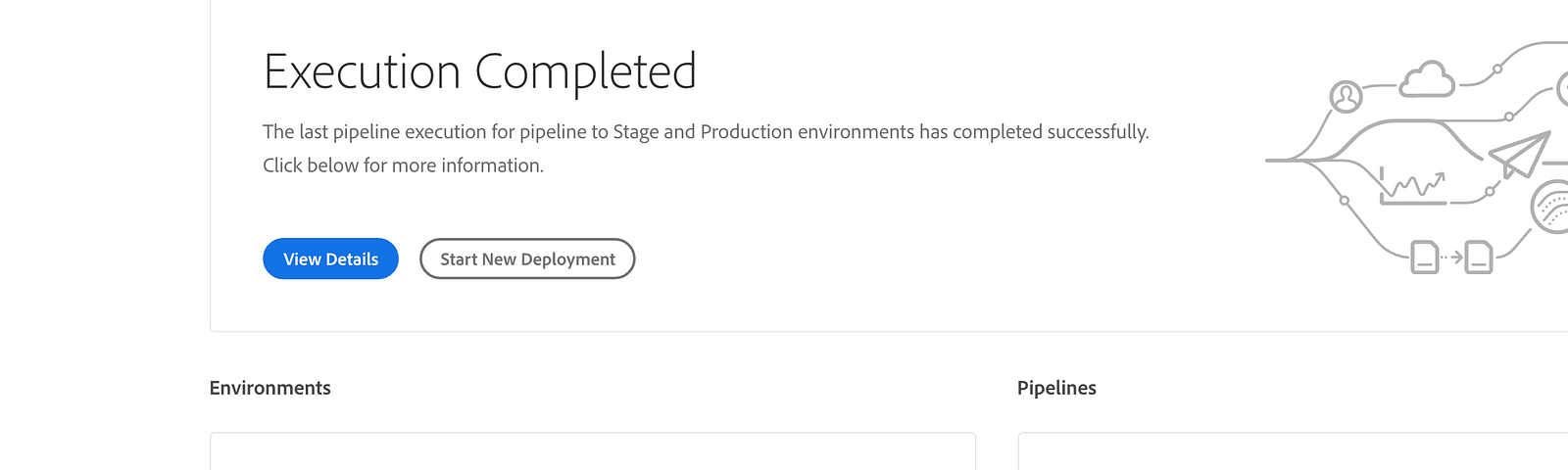Click the dotted arrow between document icons

1451,257
